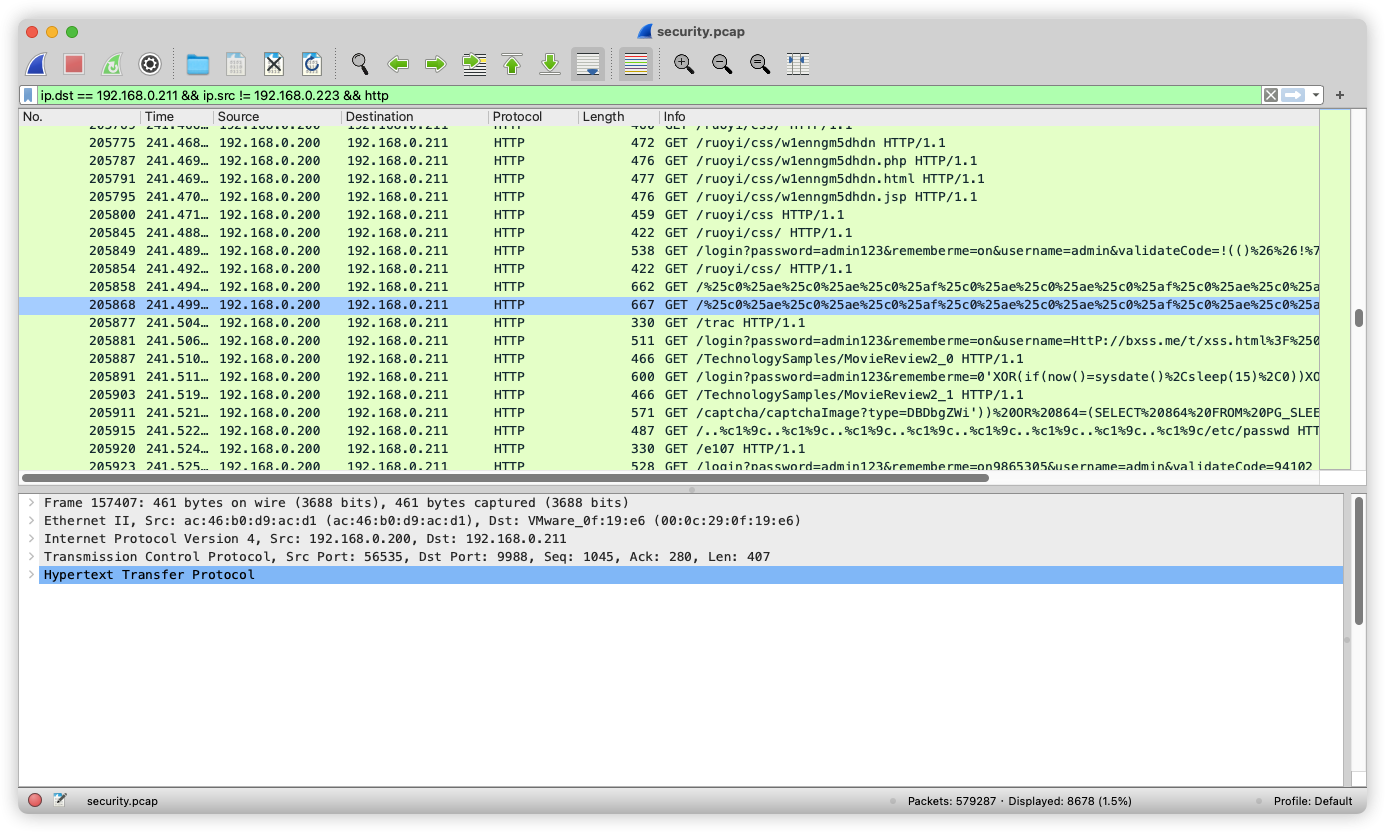Zoom out the packet text
The width and height of the screenshot is (1385, 832).
point(722,64)
